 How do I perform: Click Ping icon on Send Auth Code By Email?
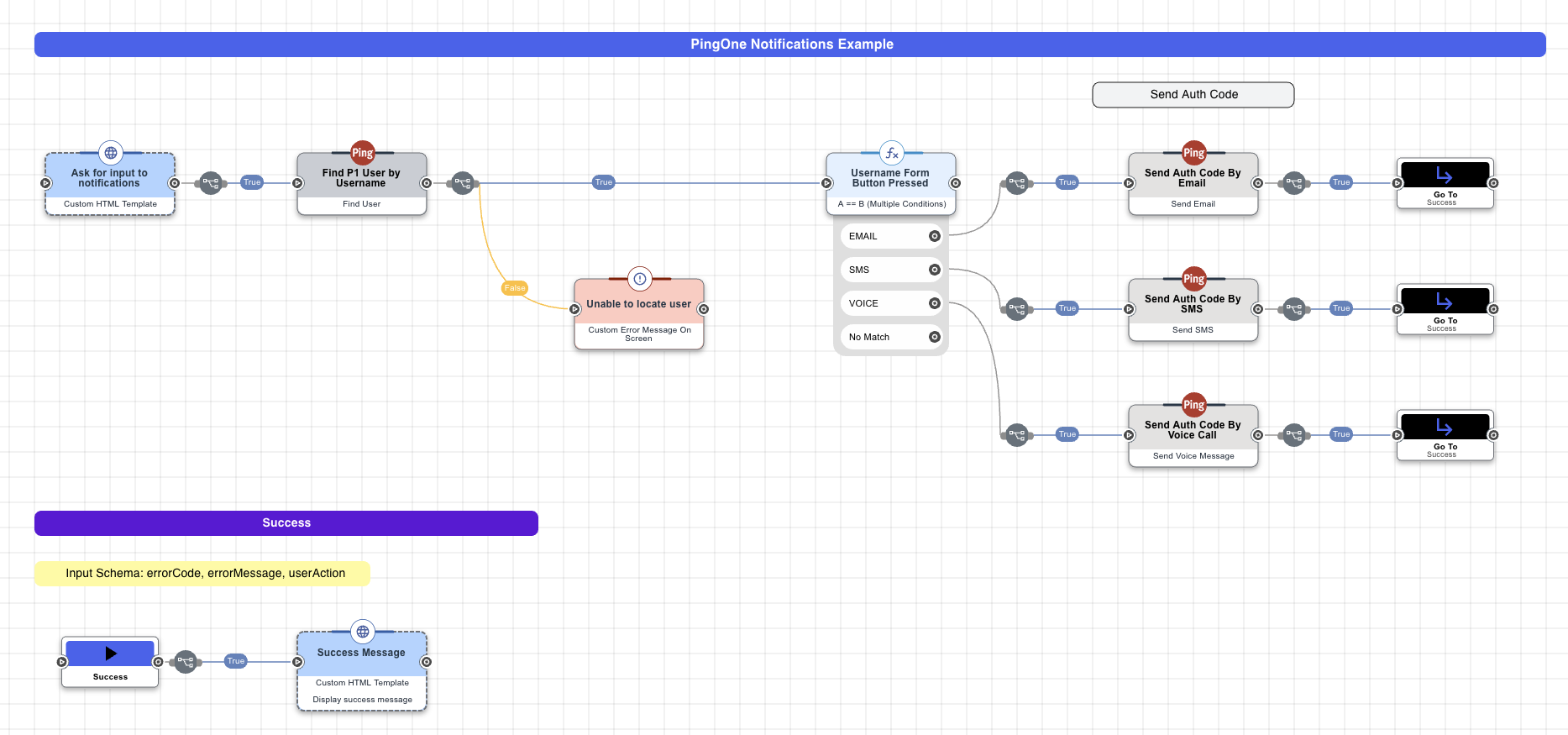(x=1193, y=153)
